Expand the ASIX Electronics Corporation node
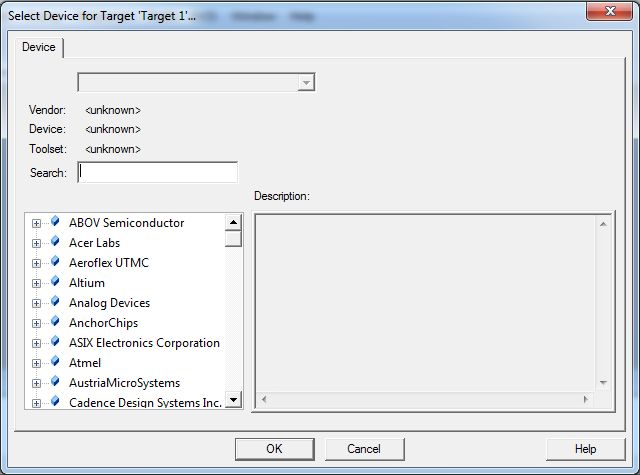Screen dimensions: 640x475 point(37,344)
